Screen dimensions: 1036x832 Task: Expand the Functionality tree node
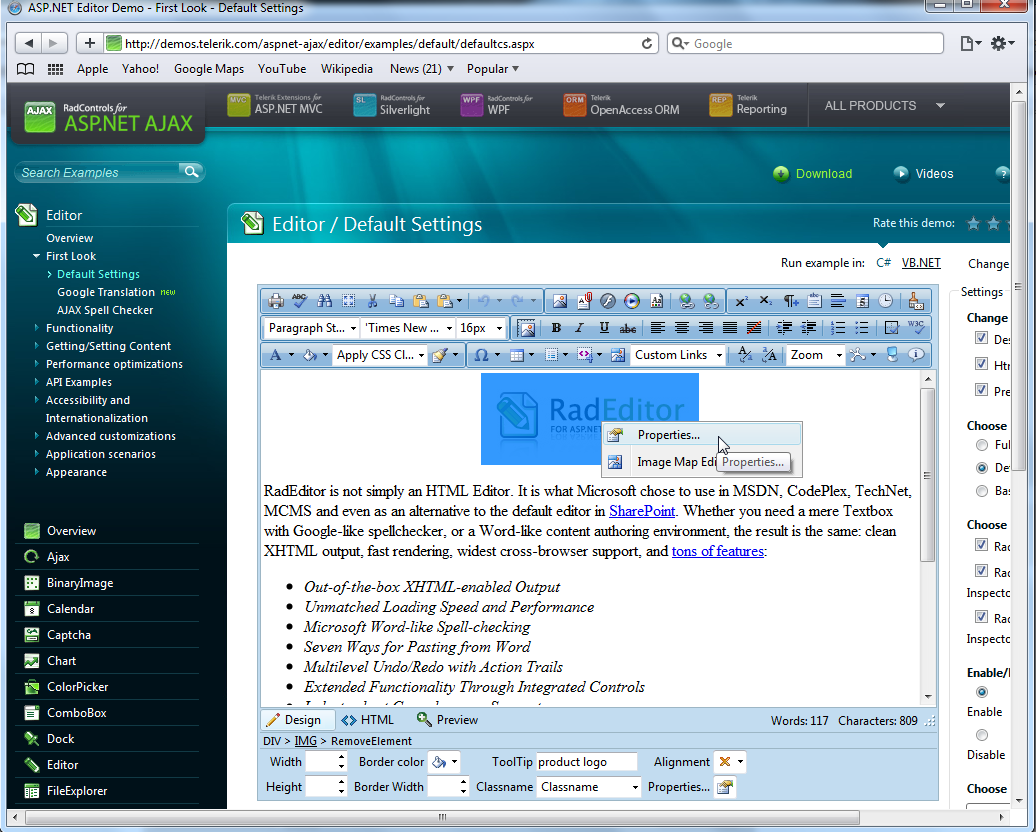pos(36,328)
